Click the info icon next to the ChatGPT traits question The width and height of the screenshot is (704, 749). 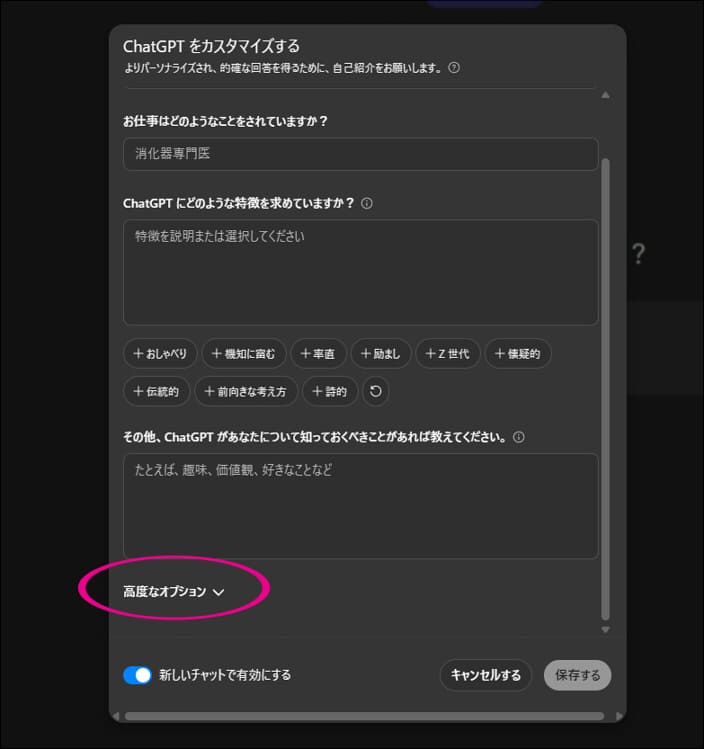367,203
